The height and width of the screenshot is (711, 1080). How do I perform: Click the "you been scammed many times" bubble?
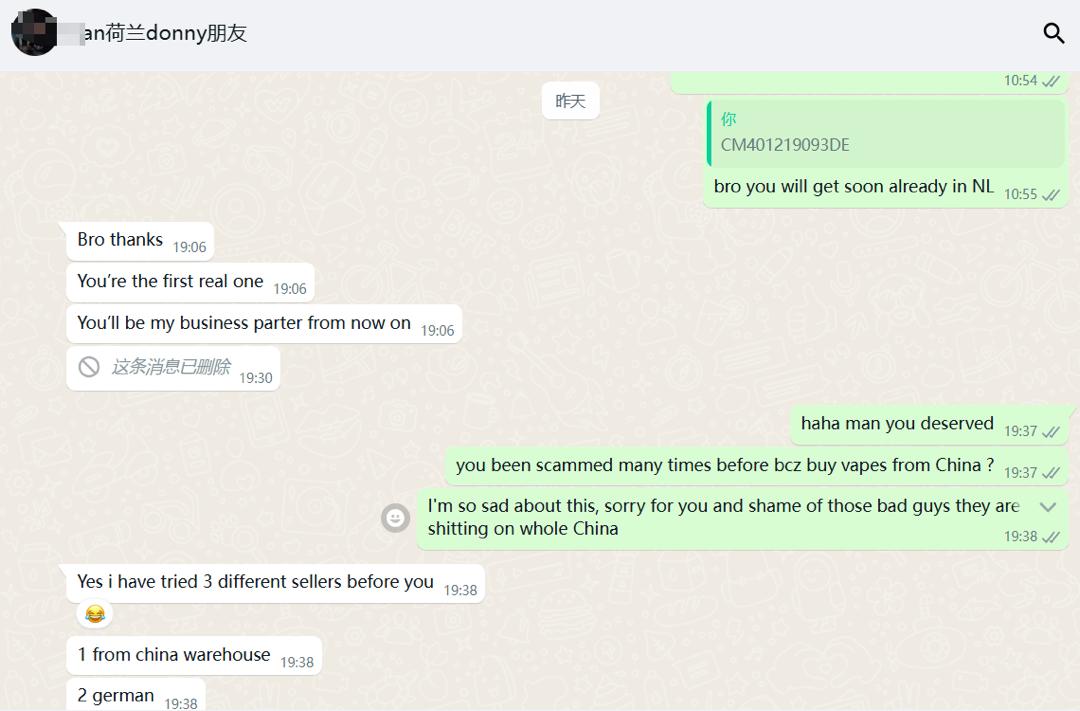(x=756, y=466)
